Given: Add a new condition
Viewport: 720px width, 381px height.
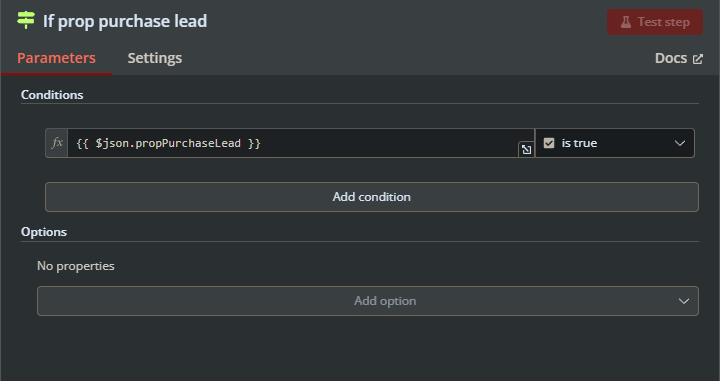Looking at the screenshot, I should (x=372, y=197).
